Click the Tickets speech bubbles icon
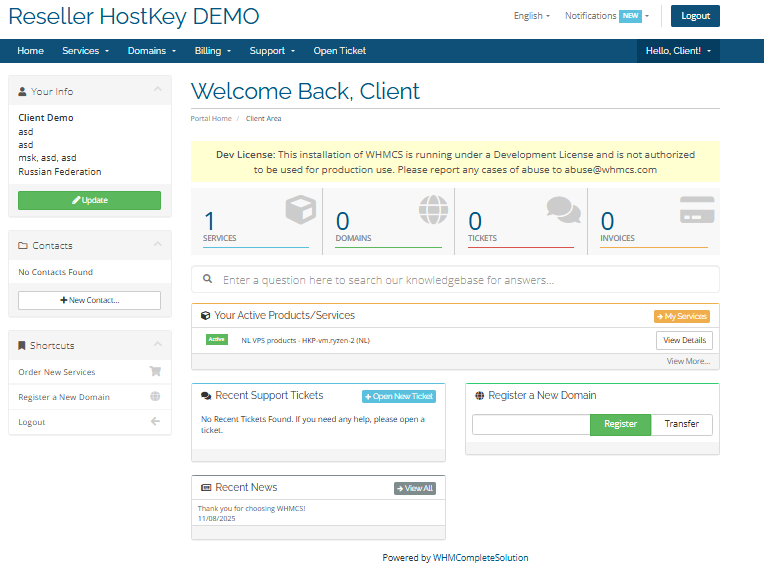The height and width of the screenshot is (580, 764). pos(563,210)
